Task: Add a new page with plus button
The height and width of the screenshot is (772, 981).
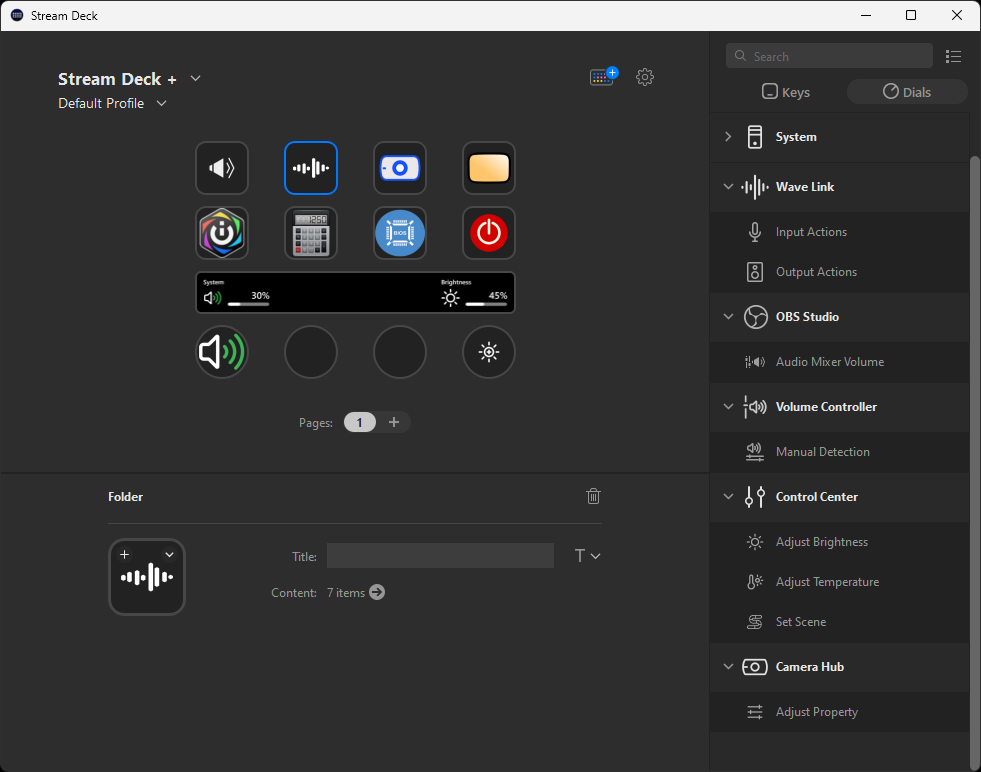Action: [x=394, y=422]
